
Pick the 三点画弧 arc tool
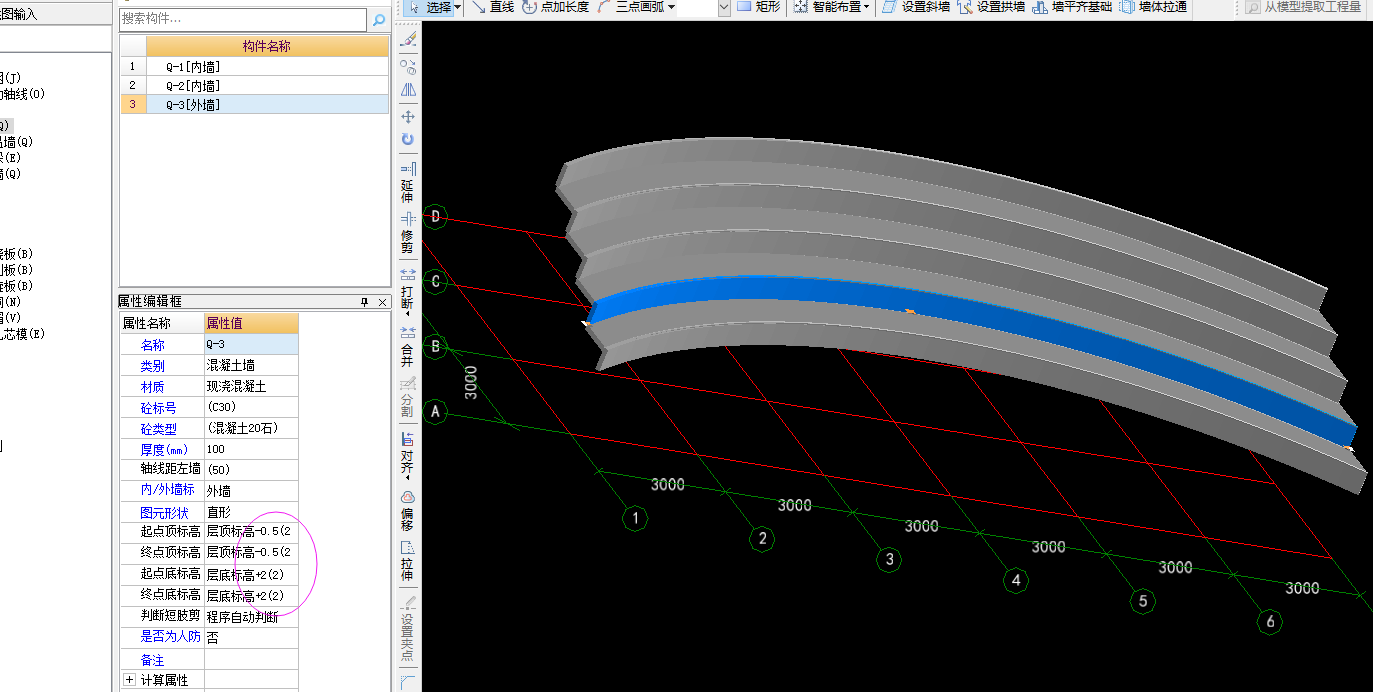click(x=630, y=7)
